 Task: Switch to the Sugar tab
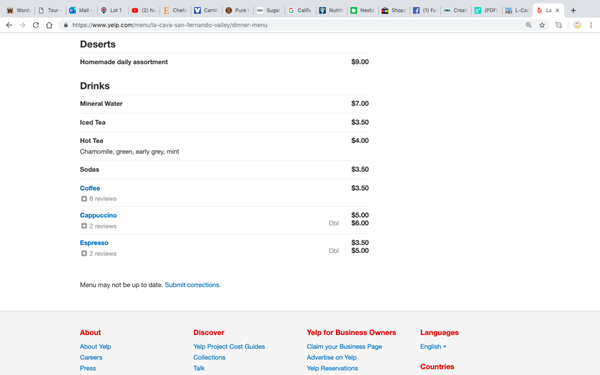[x=268, y=10]
